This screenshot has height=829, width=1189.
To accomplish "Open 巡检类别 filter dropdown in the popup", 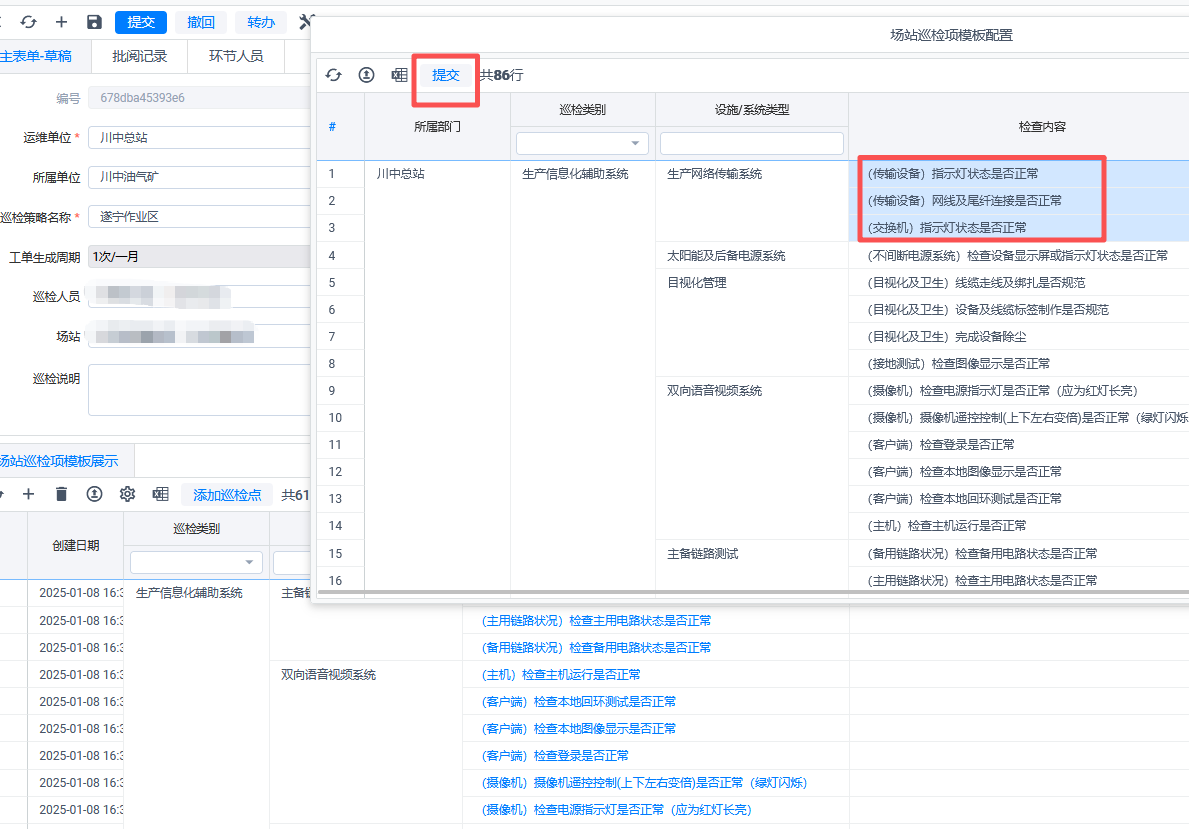I will click(x=582, y=144).
